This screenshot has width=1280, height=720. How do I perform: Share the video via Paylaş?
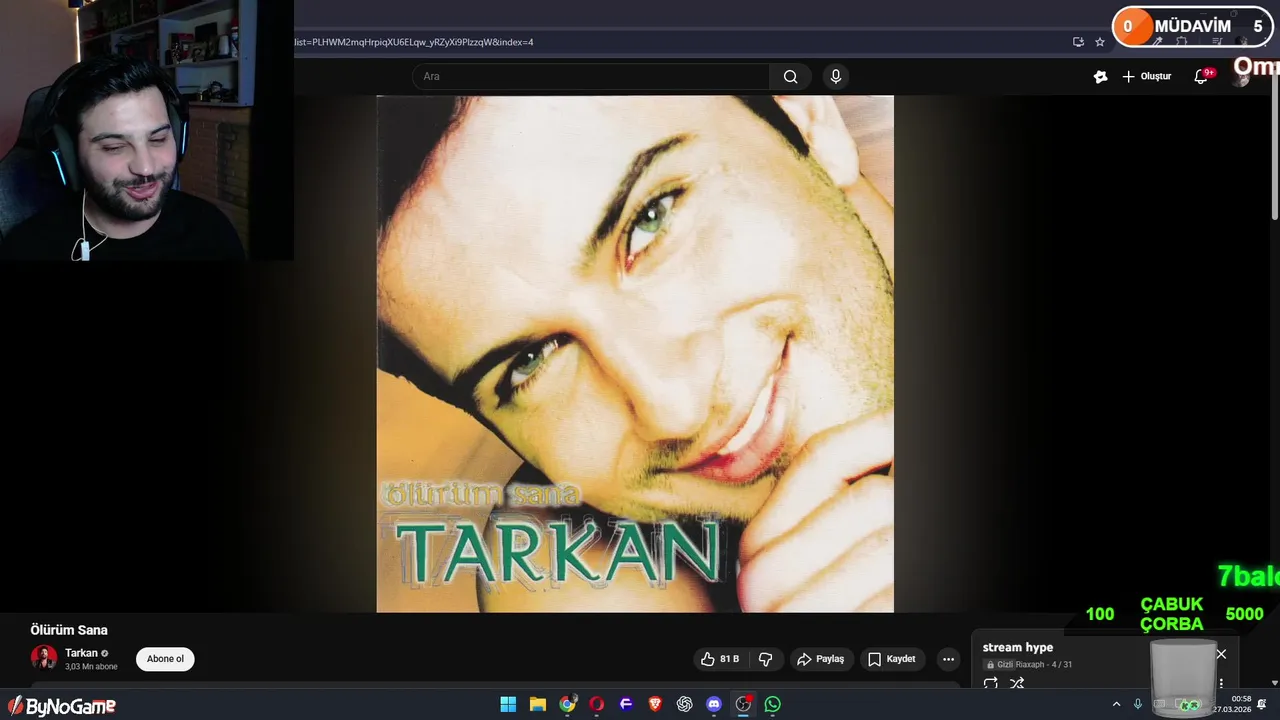pyautogui.click(x=820, y=659)
